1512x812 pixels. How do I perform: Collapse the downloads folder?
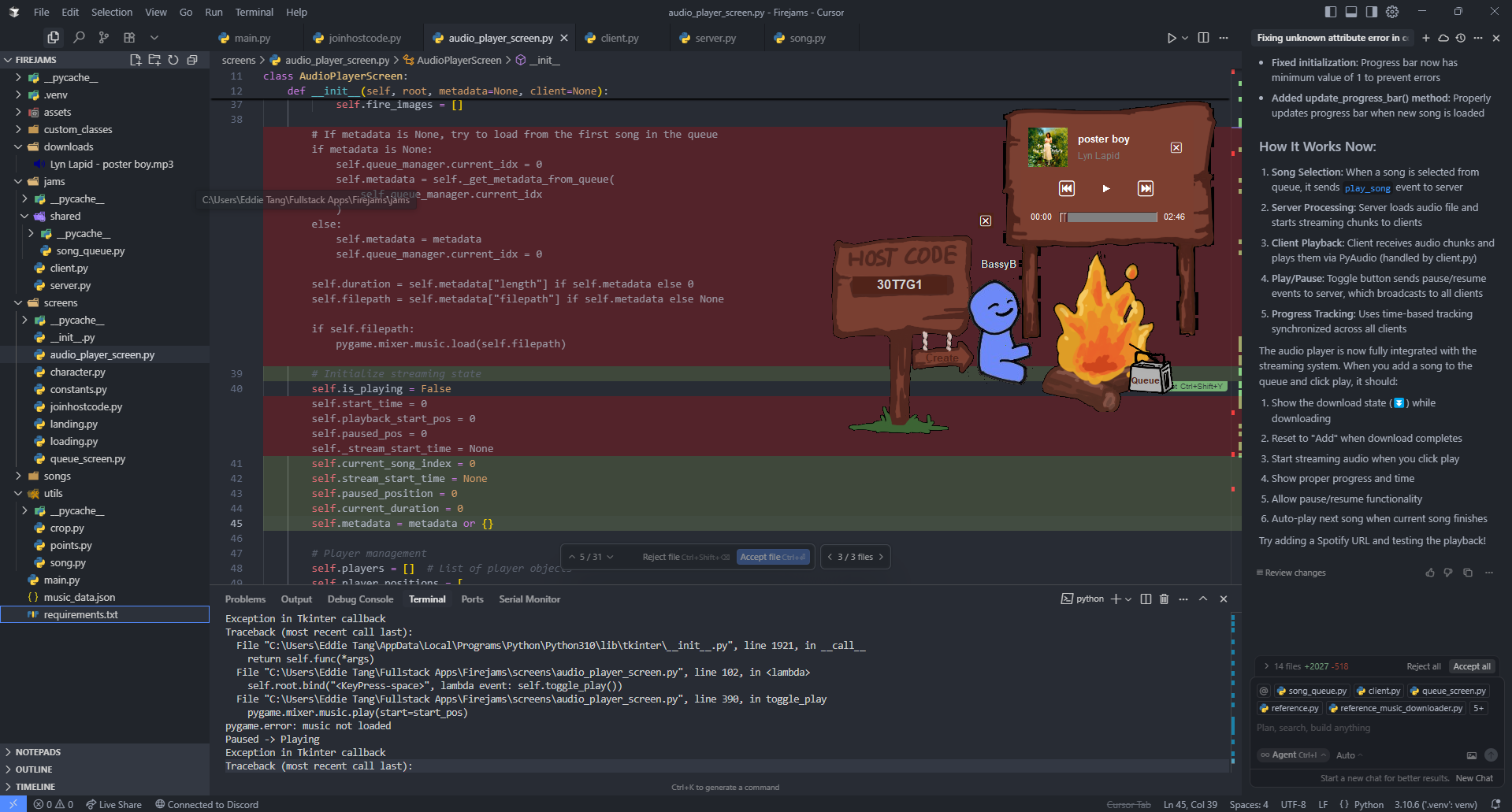[x=18, y=147]
